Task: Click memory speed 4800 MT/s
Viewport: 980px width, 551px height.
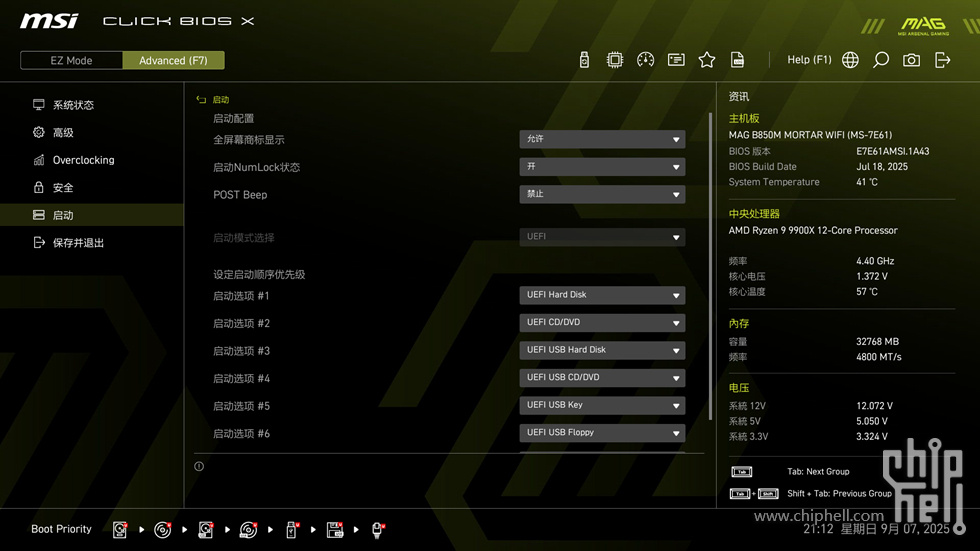Action: pyautogui.click(x=879, y=357)
